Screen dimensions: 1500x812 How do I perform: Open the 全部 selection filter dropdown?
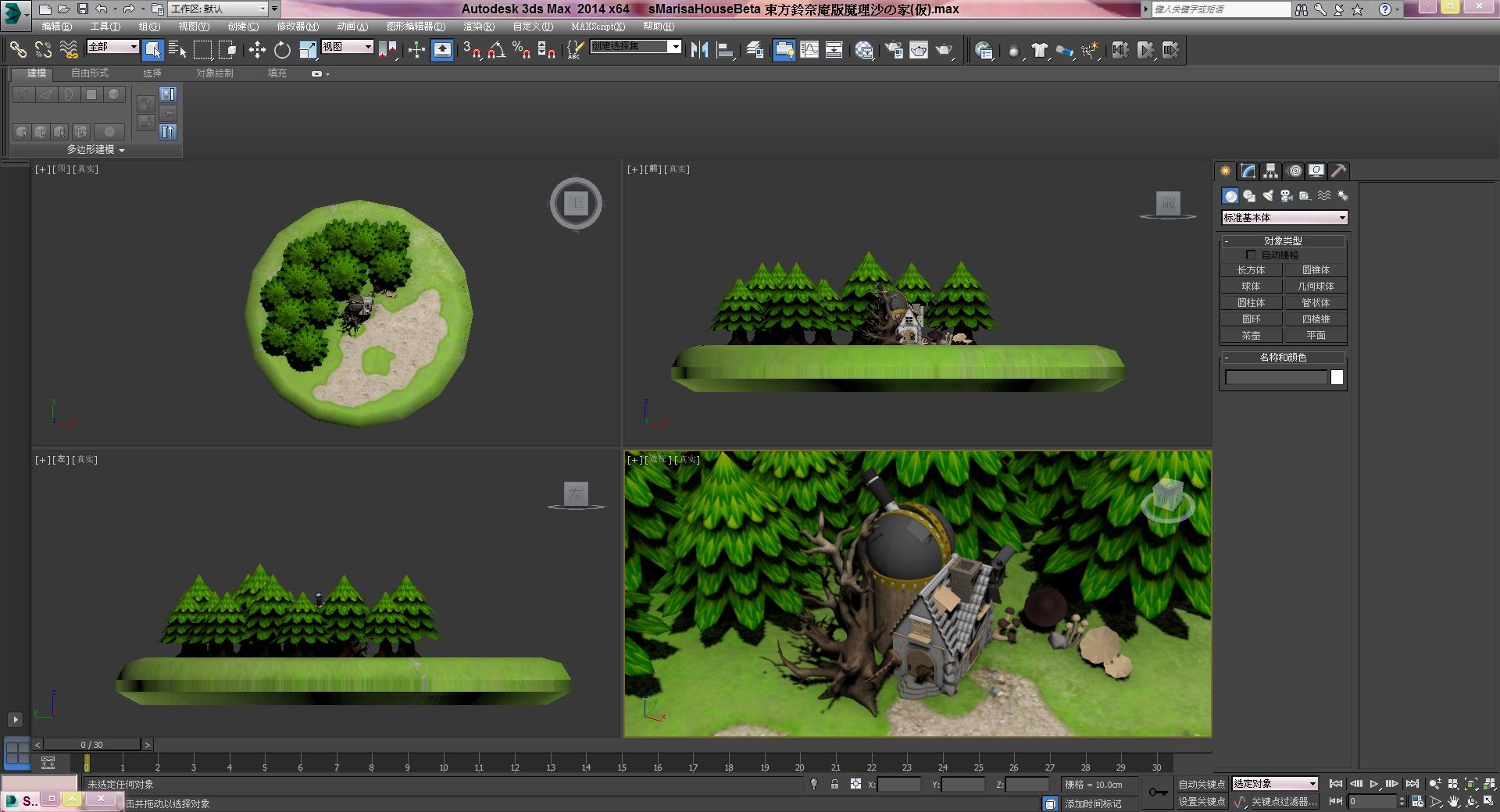point(112,47)
